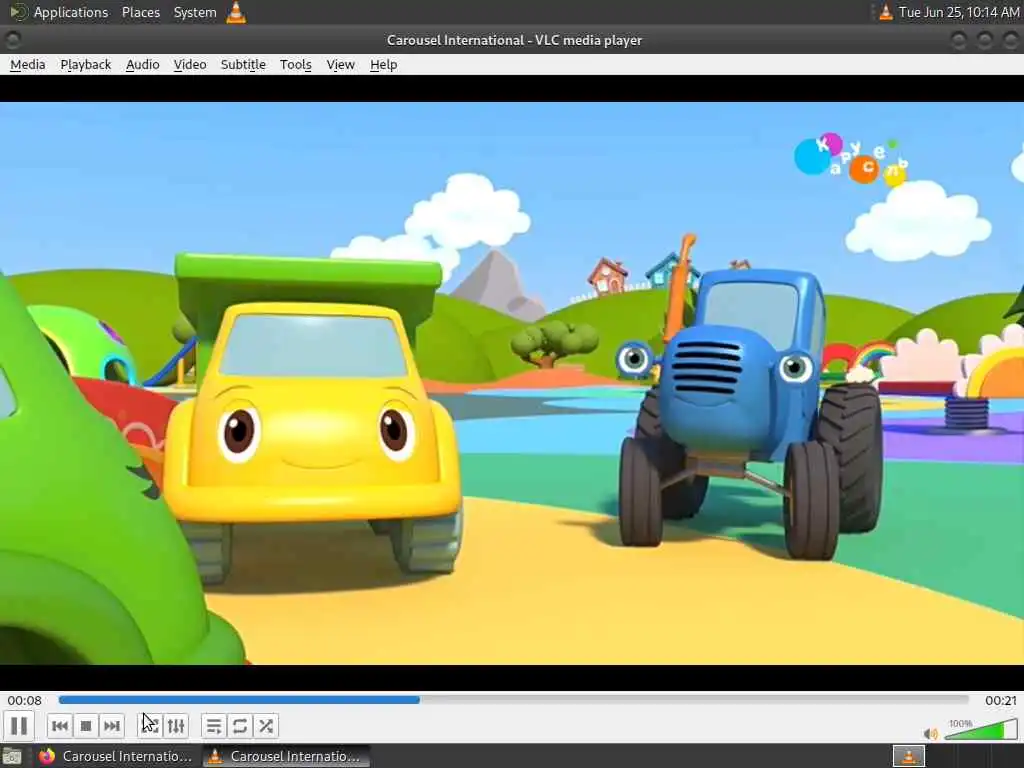Click the elapsed time 00:08 label

tap(25, 700)
